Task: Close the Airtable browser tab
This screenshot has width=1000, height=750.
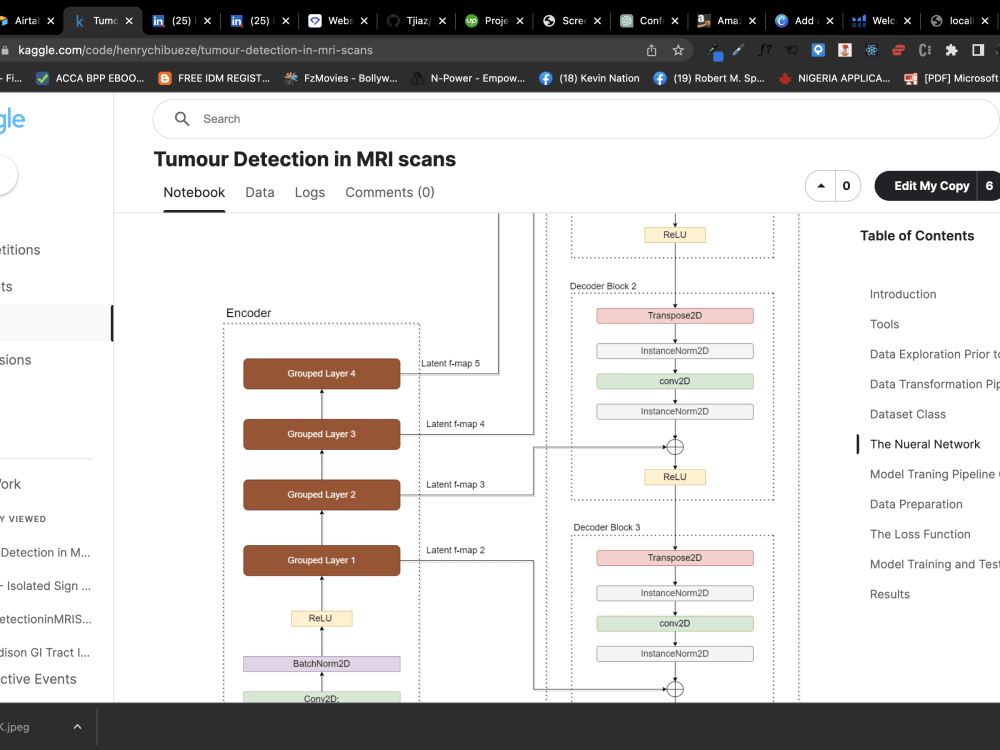Action: 50,21
